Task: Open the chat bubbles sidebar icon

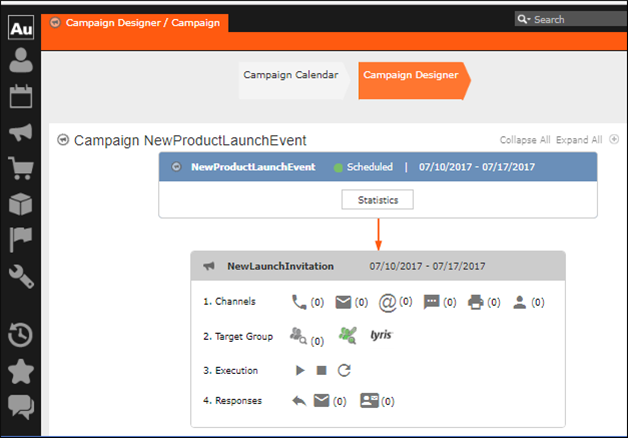Action: [21, 407]
